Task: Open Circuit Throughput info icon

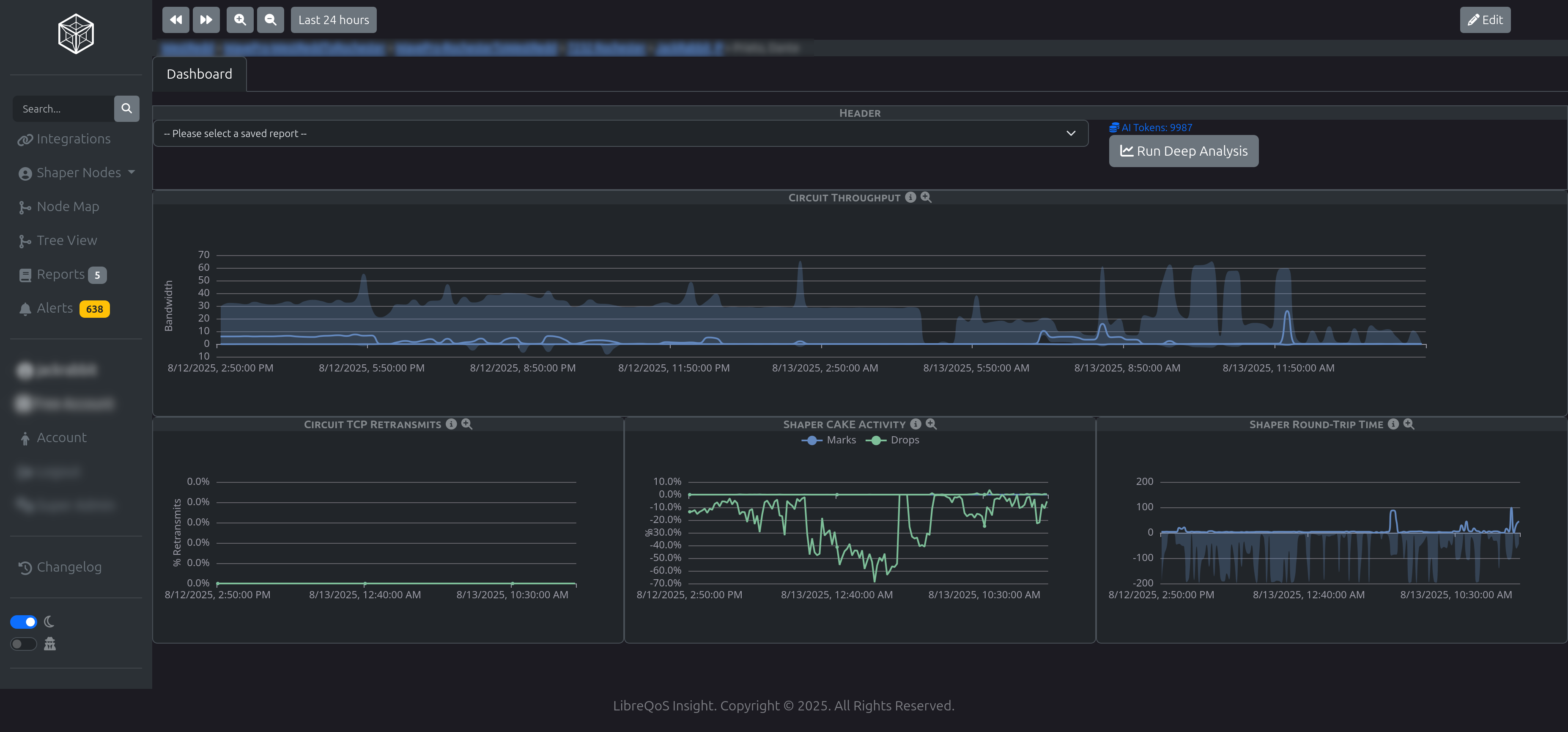Action: [x=910, y=197]
